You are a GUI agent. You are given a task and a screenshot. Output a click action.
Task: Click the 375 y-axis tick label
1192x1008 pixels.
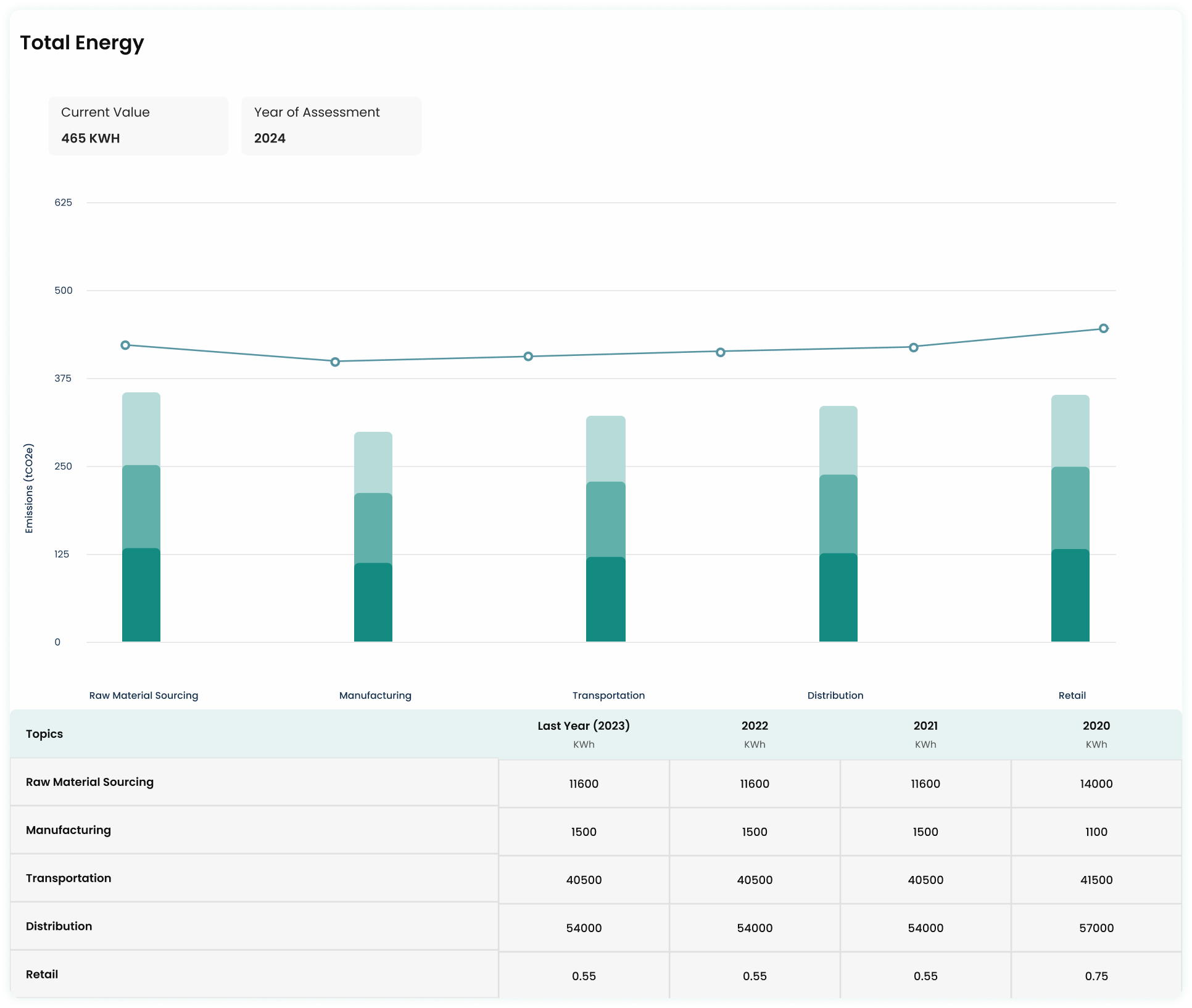tap(63, 378)
